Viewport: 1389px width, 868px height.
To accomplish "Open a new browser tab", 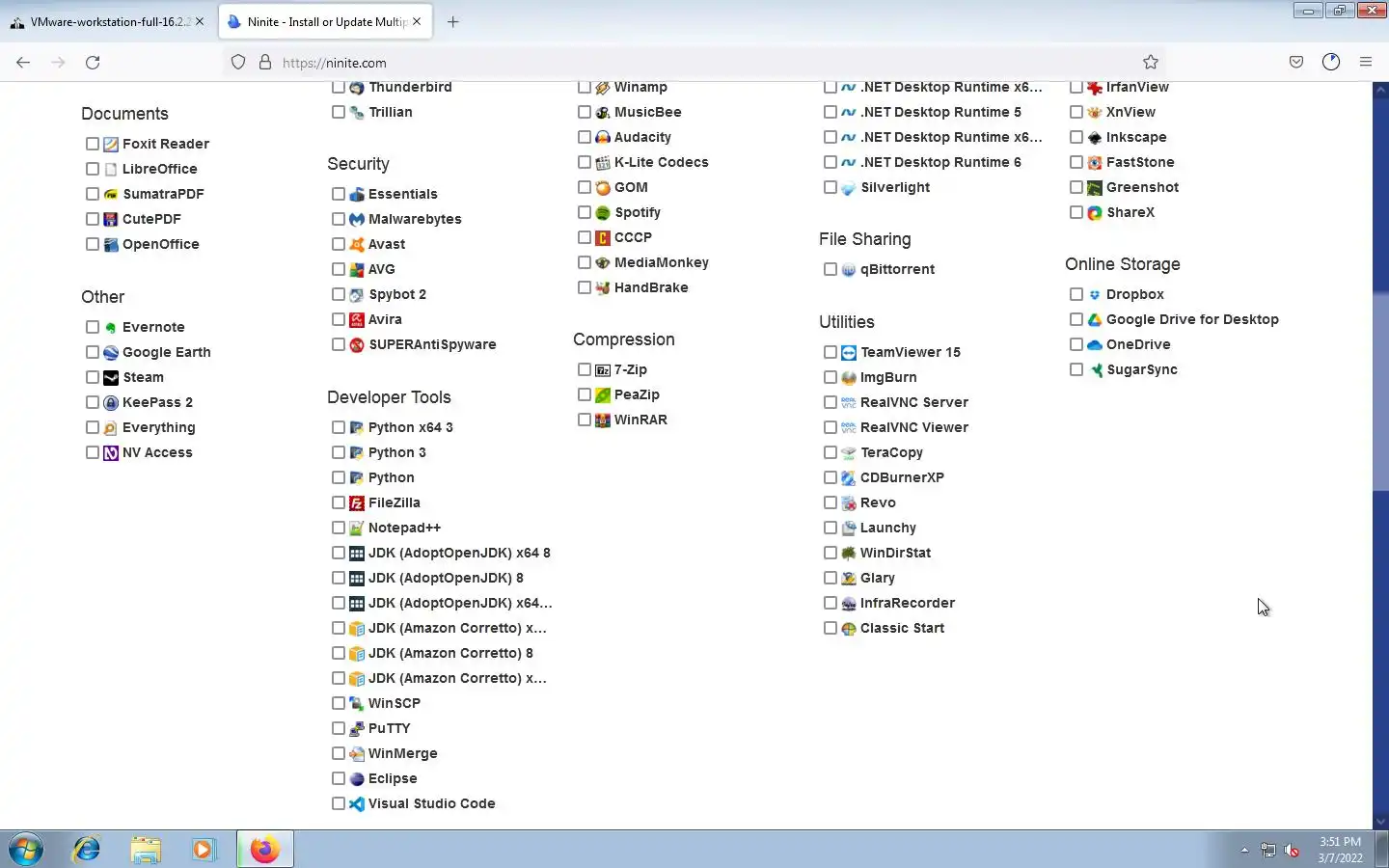I will pyautogui.click(x=453, y=21).
